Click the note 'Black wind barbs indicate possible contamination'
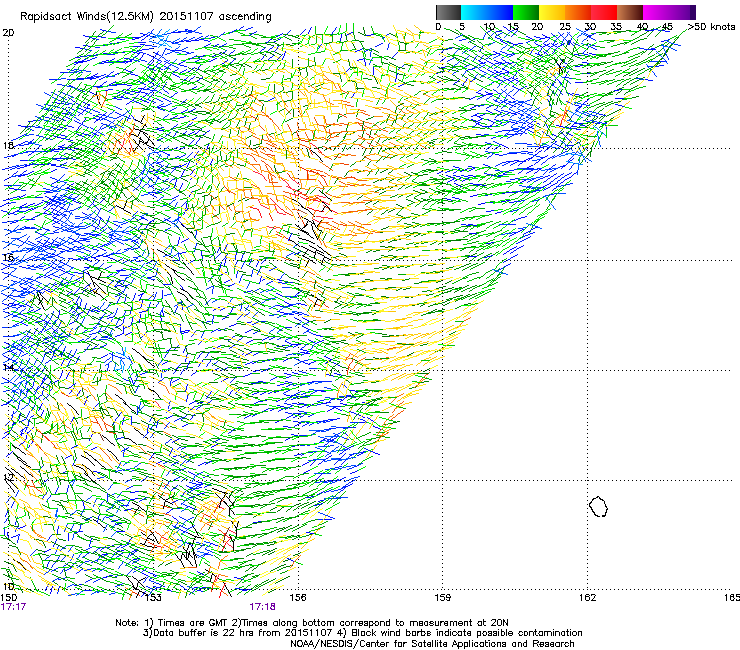This screenshot has width=740, height=650. [x=466, y=633]
